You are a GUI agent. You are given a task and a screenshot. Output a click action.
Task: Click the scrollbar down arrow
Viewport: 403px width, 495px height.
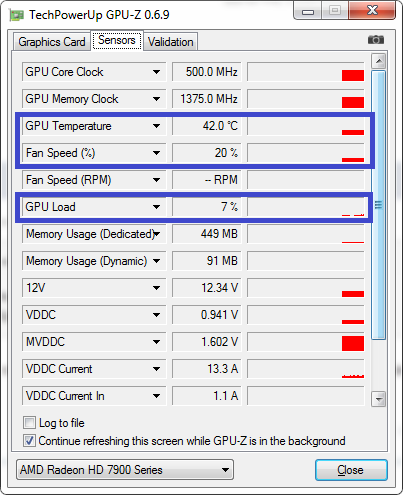pyautogui.click(x=378, y=399)
